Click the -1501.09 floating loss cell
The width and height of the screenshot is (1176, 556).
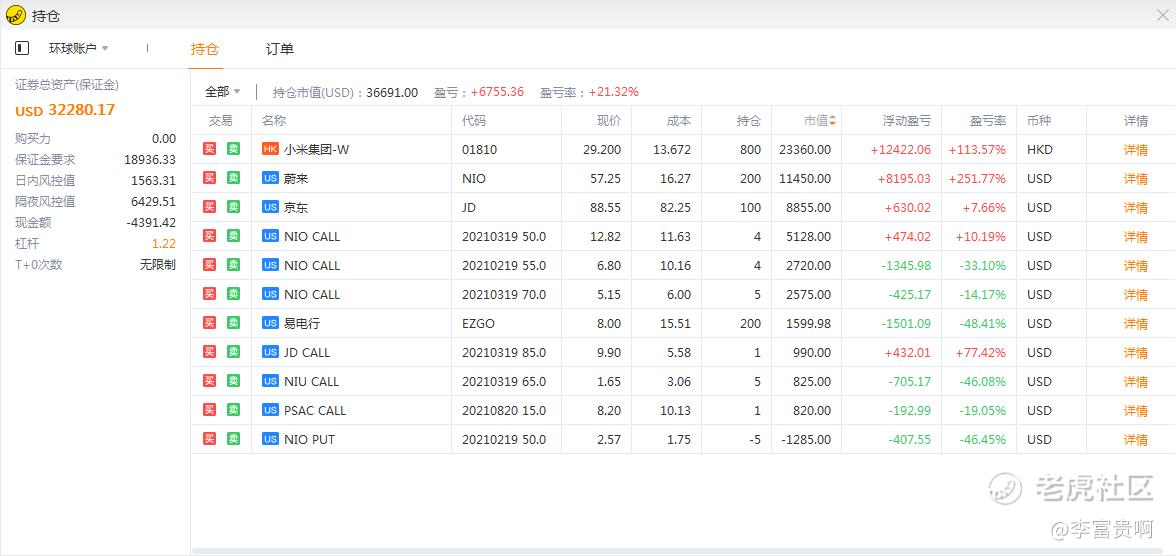[906, 323]
